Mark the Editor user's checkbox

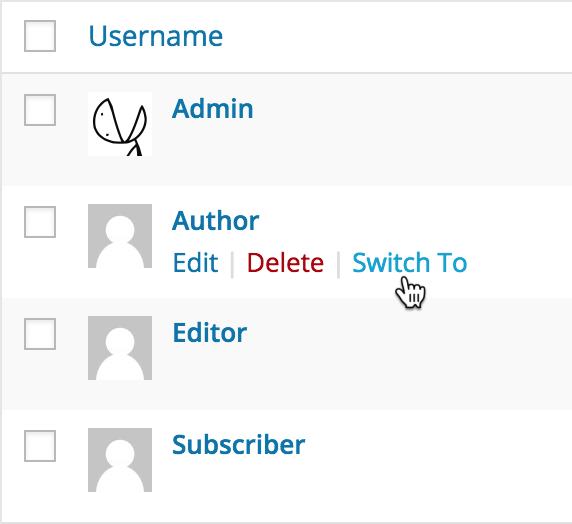pos(40,334)
